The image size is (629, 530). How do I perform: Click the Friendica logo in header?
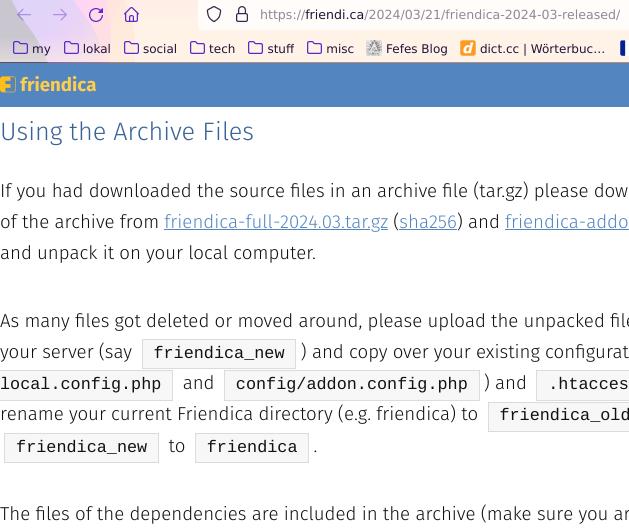[48, 85]
